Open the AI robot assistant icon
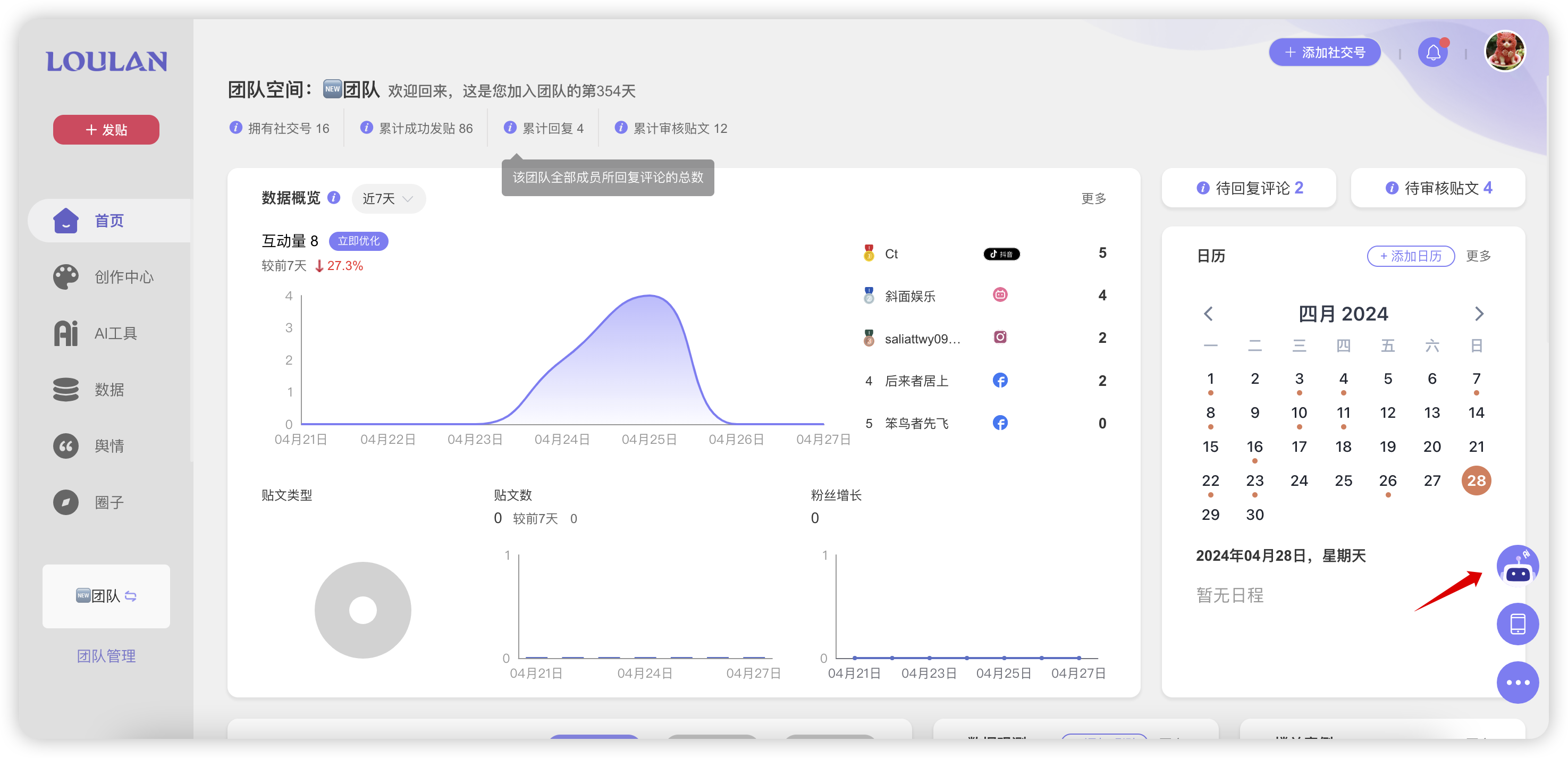The height and width of the screenshot is (758, 1568). click(x=1517, y=566)
